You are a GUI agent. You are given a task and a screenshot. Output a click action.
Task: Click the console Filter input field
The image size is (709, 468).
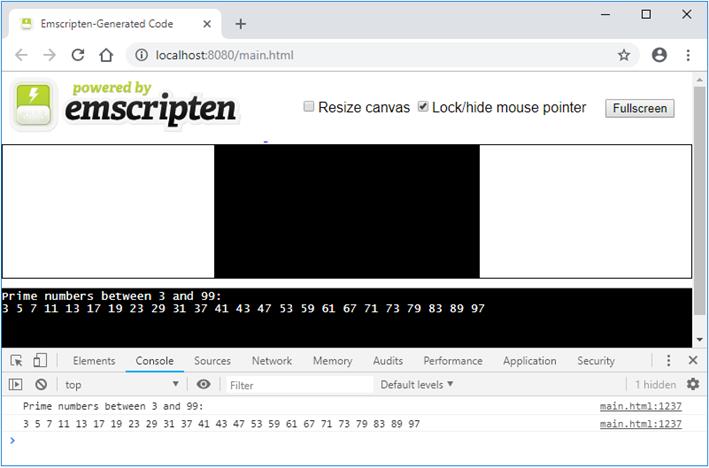[x=298, y=385]
